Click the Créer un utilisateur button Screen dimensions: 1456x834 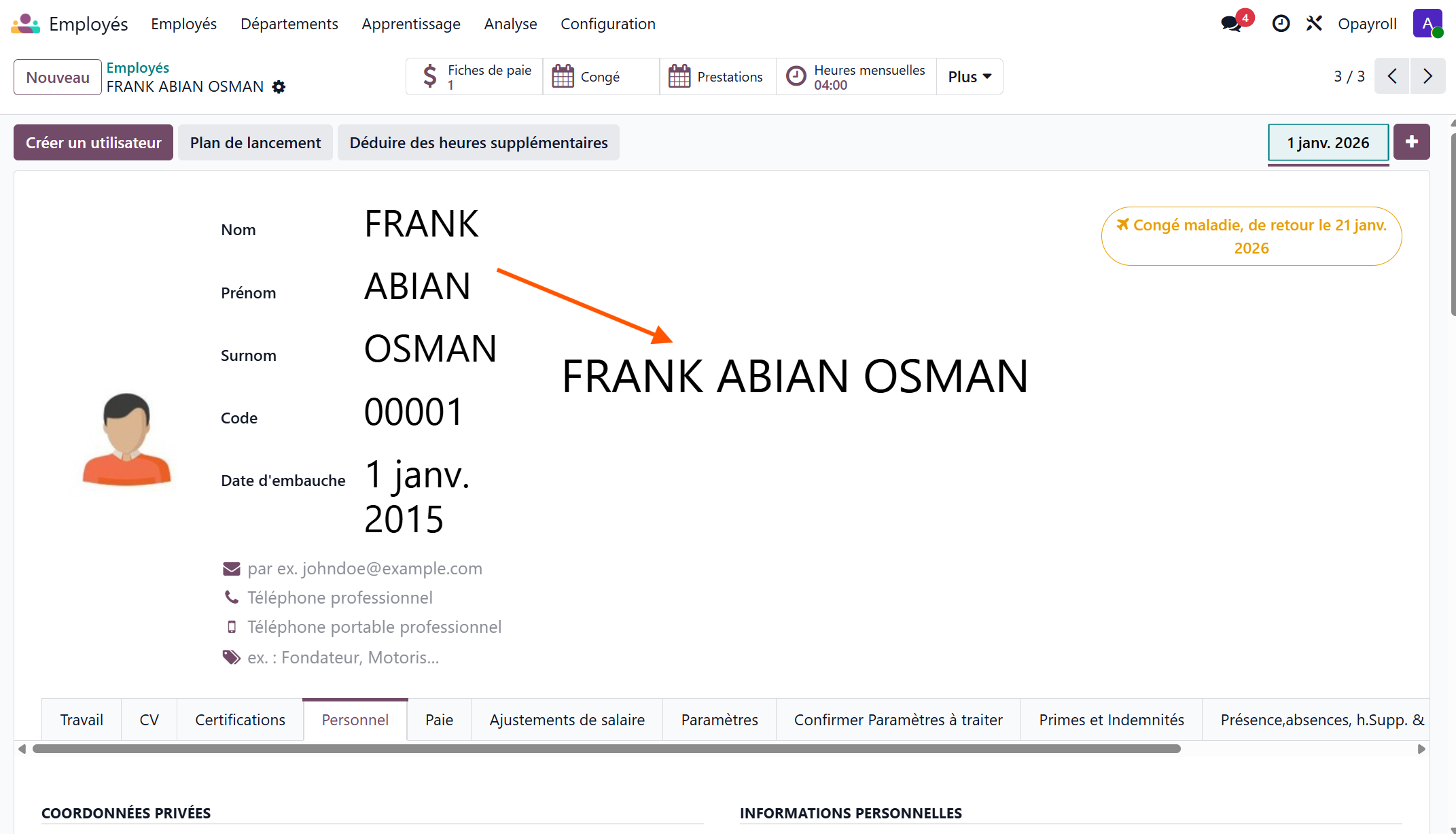tap(93, 142)
